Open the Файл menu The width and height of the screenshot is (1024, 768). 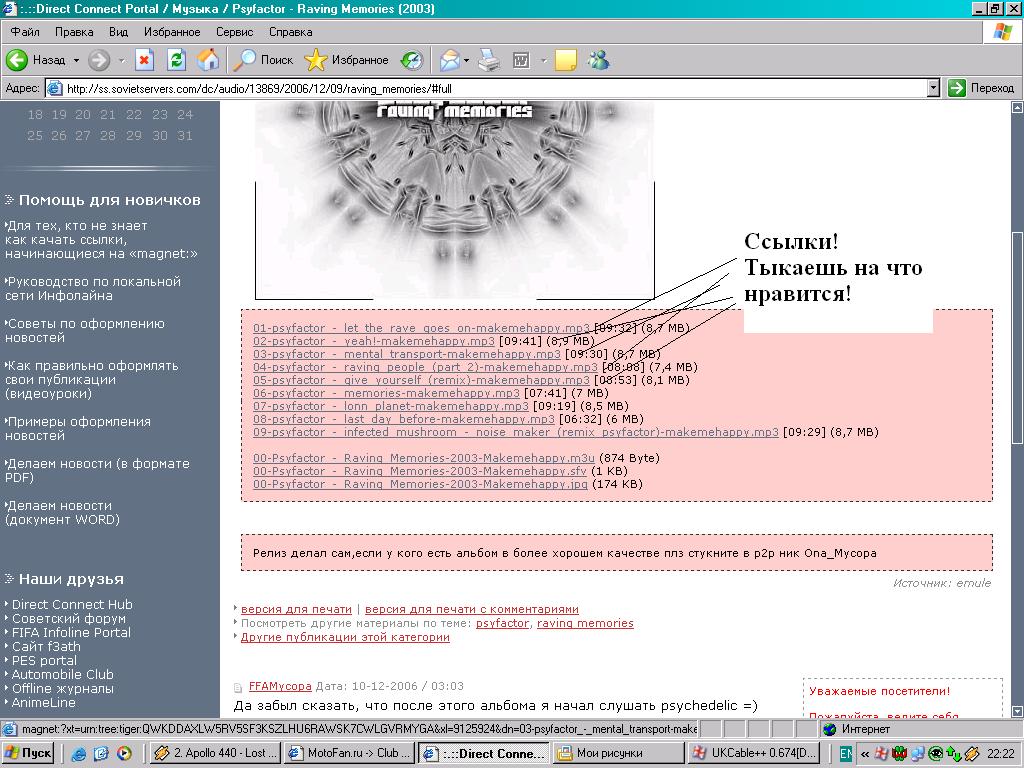click(x=25, y=31)
